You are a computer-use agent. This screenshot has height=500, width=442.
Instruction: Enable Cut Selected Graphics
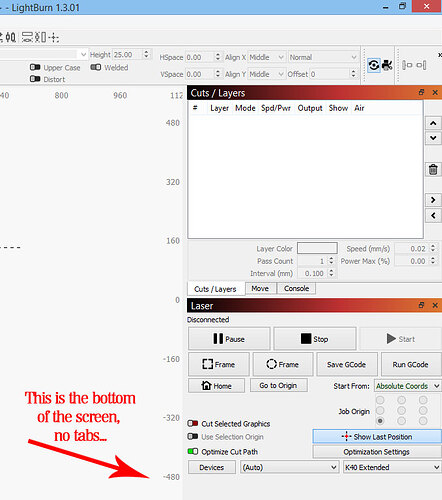[193, 423]
